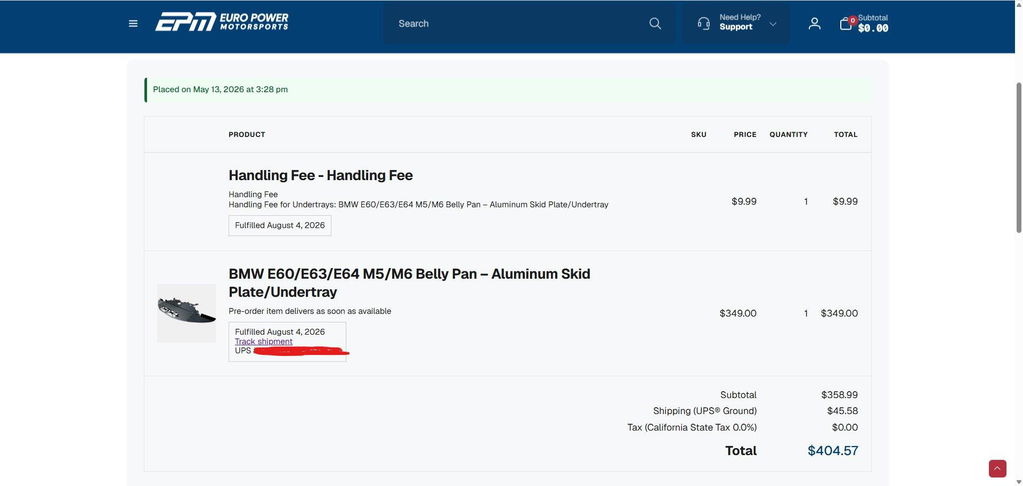Click the $9.99 price in Handling Fee row
Image resolution: width=1023 pixels, height=486 pixels.
[x=744, y=202]
